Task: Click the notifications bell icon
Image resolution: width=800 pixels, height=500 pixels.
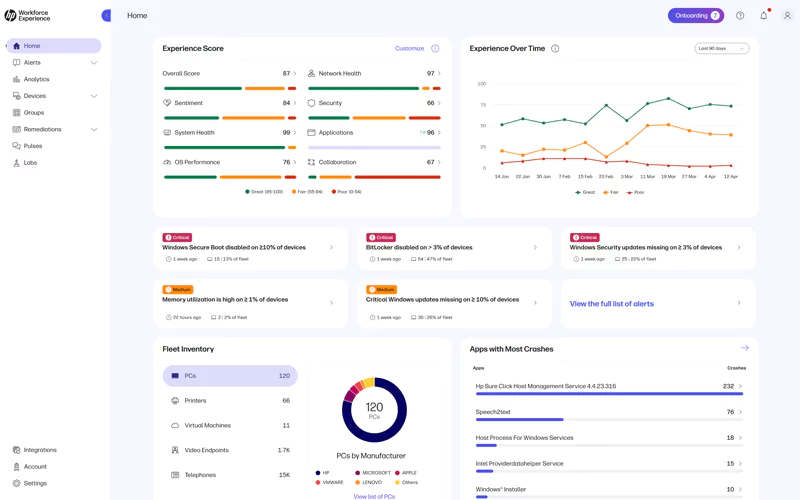Action: [764, 16]
